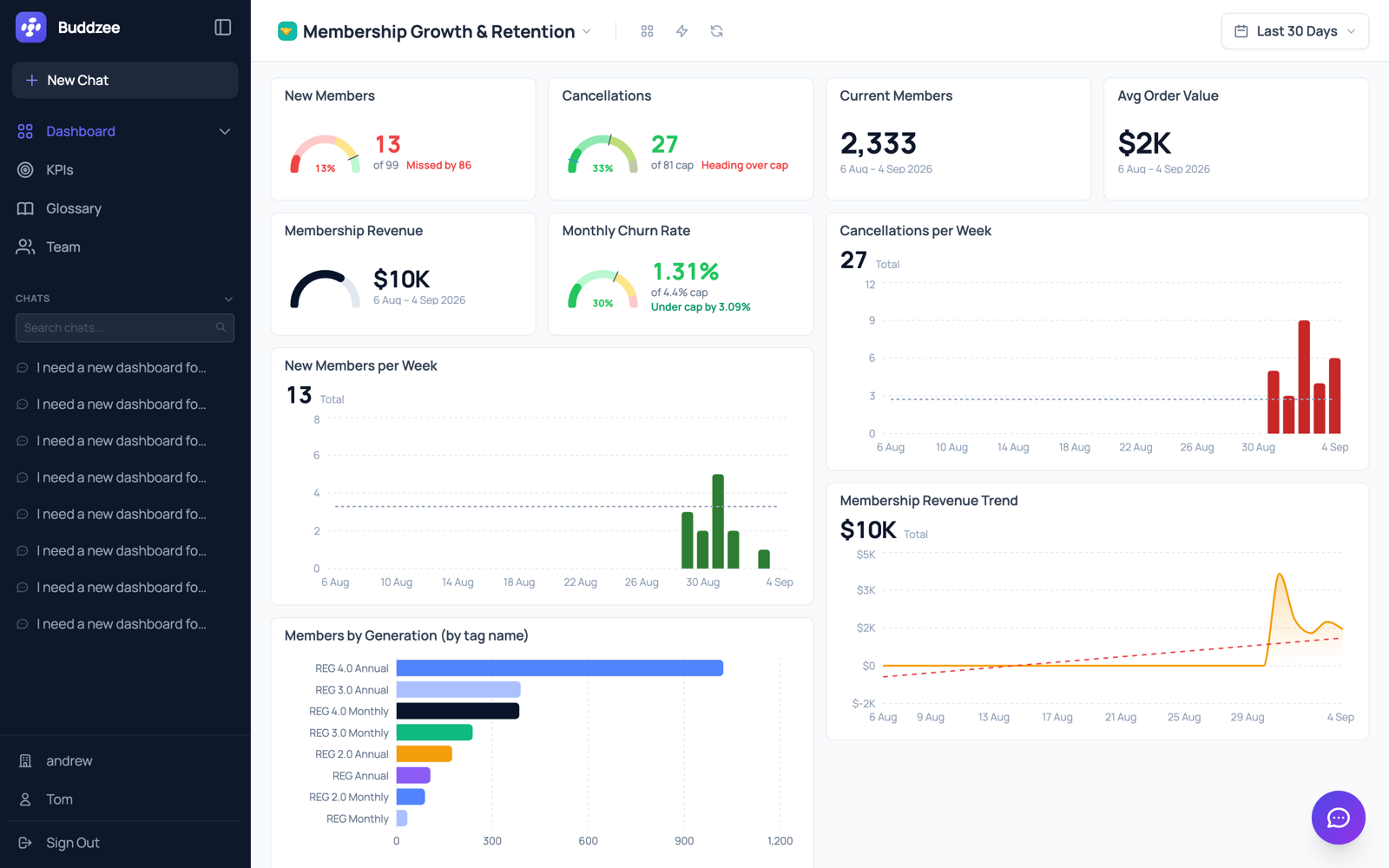Click the "Cancellations per Week" heading

tap(916, 231)
